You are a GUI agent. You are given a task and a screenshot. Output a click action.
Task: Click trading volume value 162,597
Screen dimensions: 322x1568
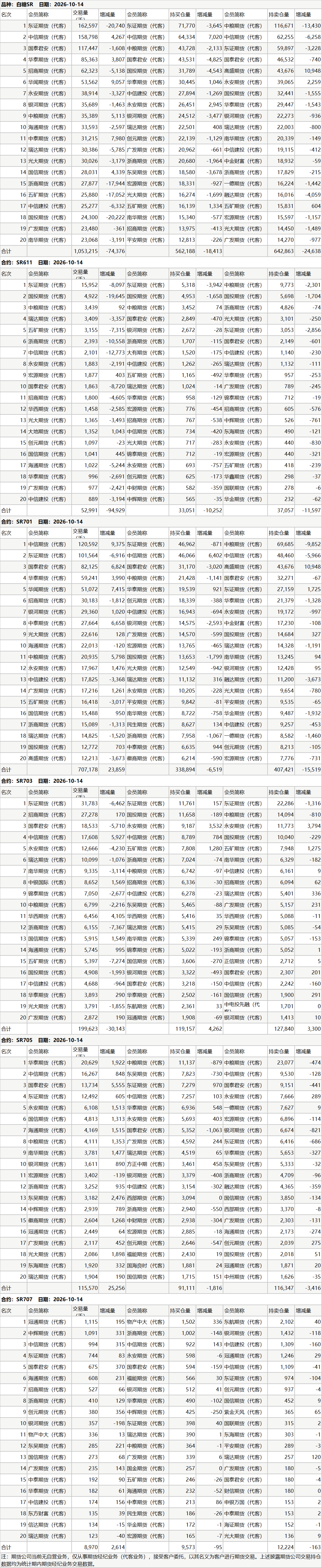(x=88, y=26)
